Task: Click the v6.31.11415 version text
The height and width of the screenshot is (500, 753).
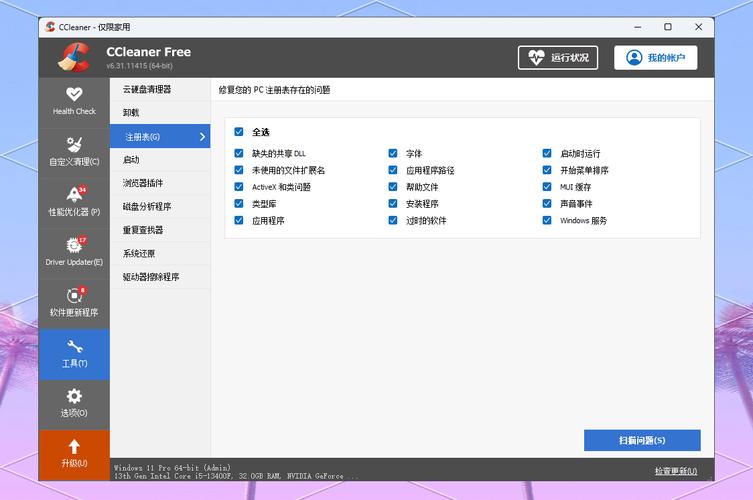Action: coord(139,66)
